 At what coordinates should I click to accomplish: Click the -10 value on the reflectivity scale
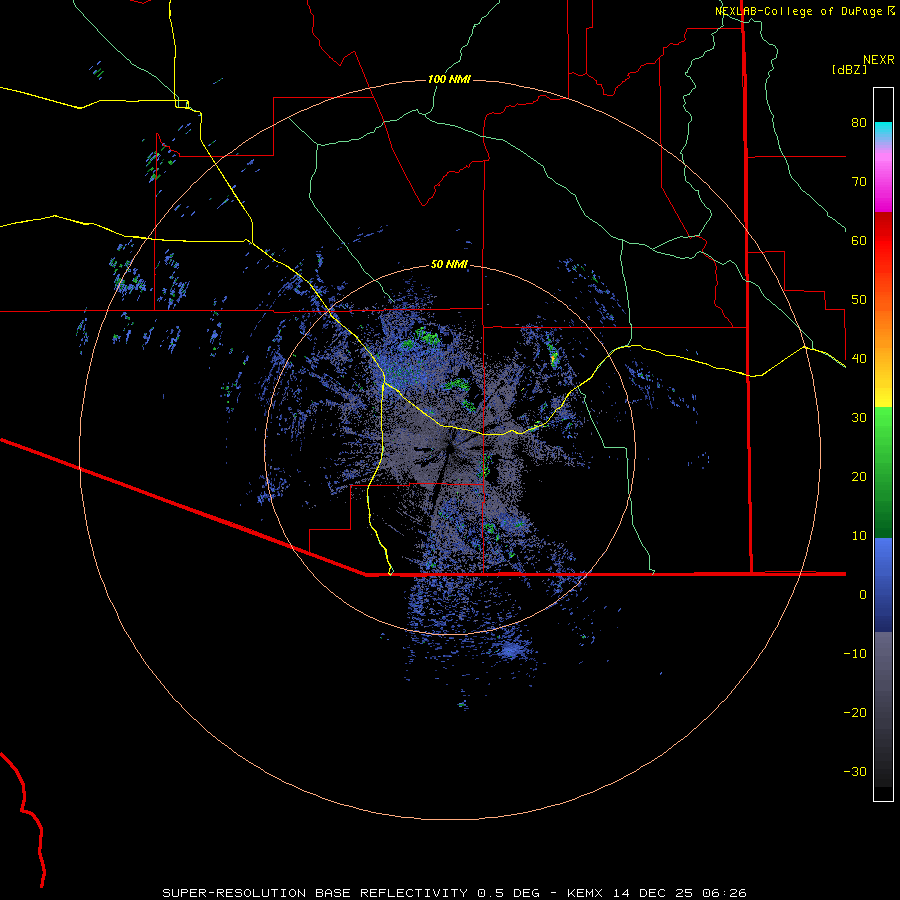point(855,654)
